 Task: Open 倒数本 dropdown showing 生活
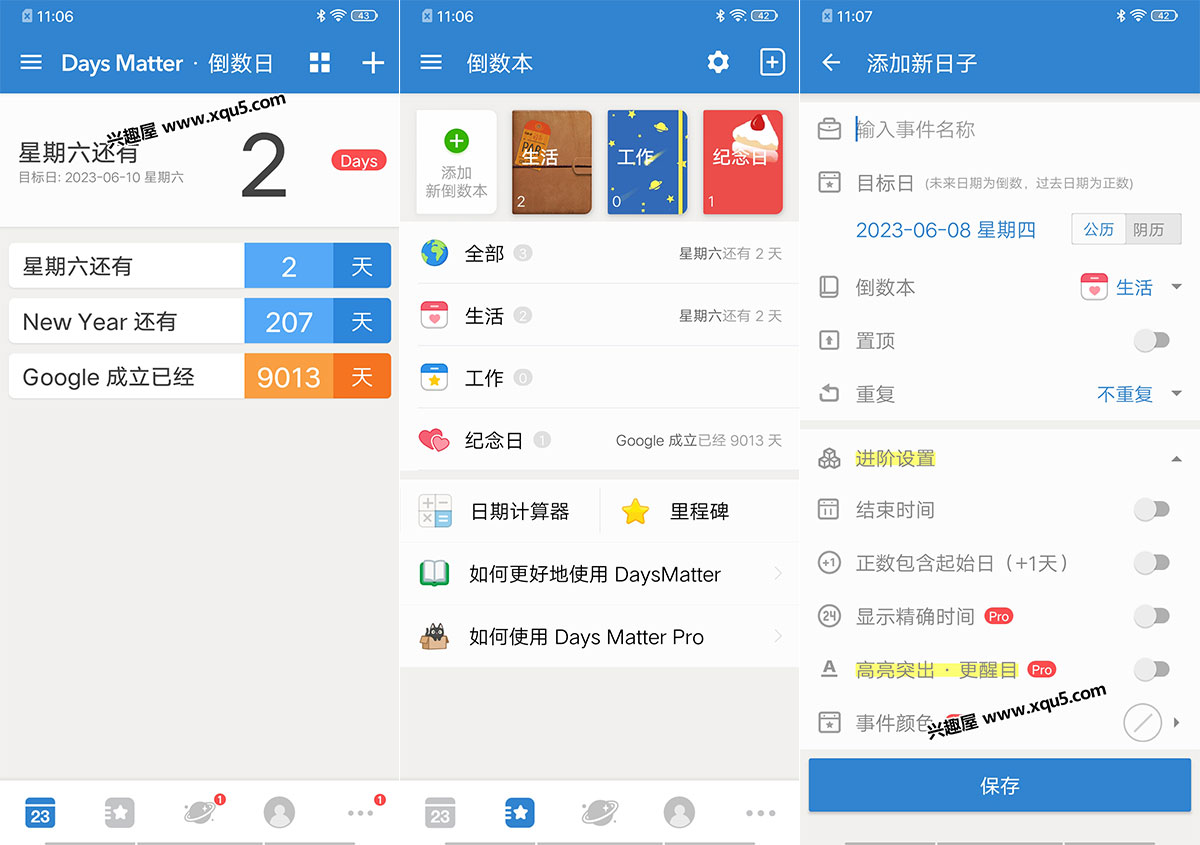click(1132, 287)
